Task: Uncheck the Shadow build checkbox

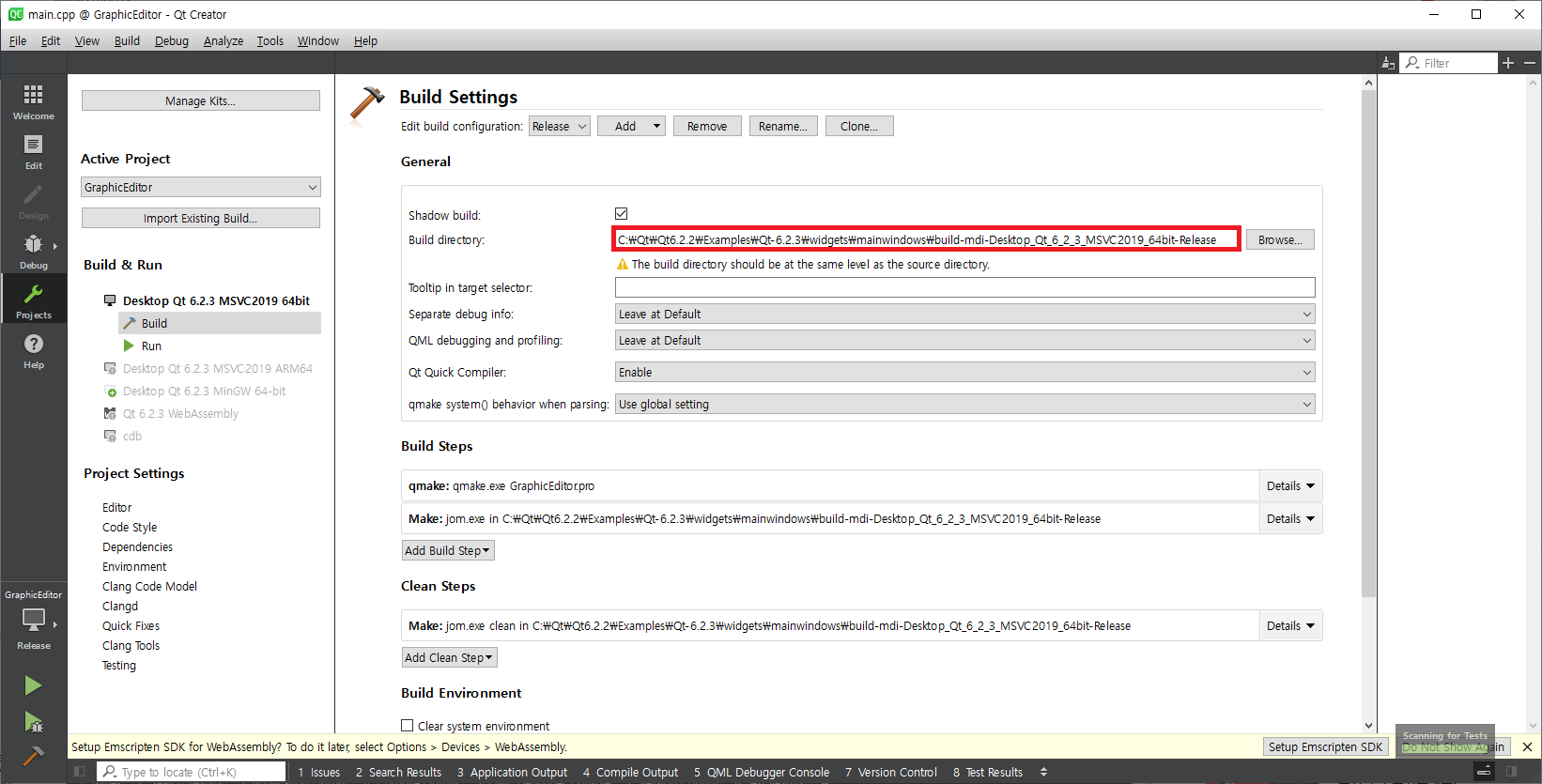Action: (x=621, y=214)
